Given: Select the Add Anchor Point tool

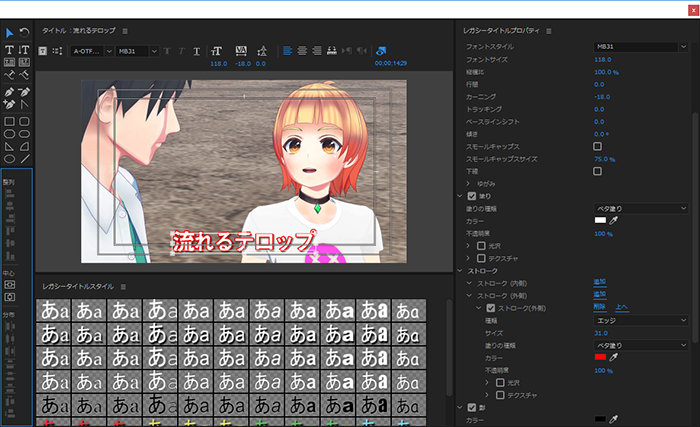Looking at the screenshot, I should (9, 105).
